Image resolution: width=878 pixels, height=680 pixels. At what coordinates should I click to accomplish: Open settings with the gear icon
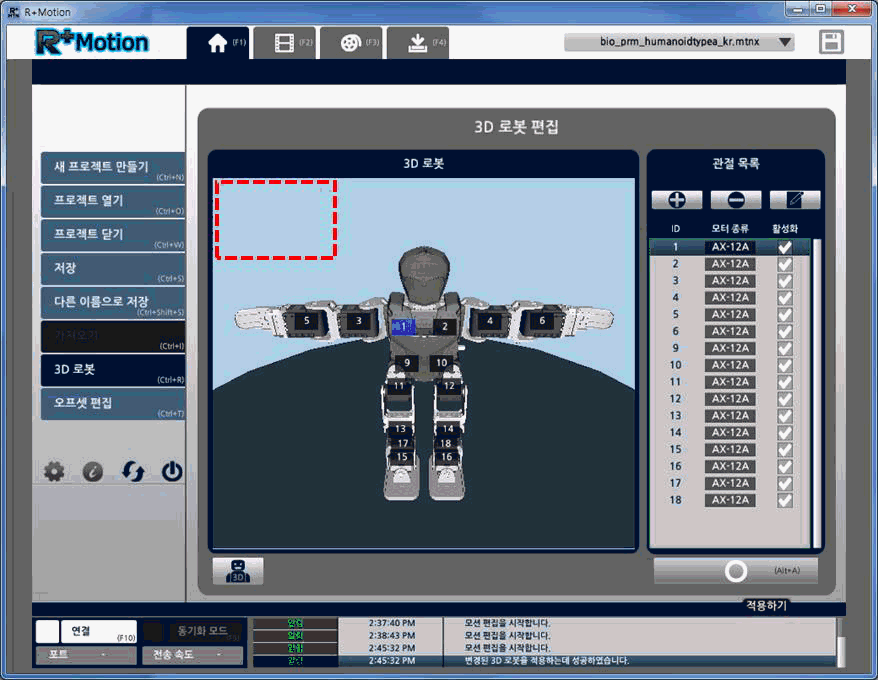click(55, 471)
